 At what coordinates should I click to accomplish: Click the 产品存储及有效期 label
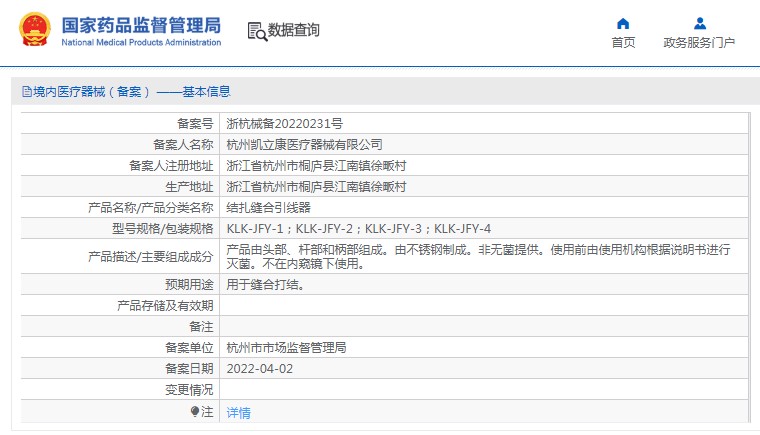pyautogui.click(x=165, y=306)
